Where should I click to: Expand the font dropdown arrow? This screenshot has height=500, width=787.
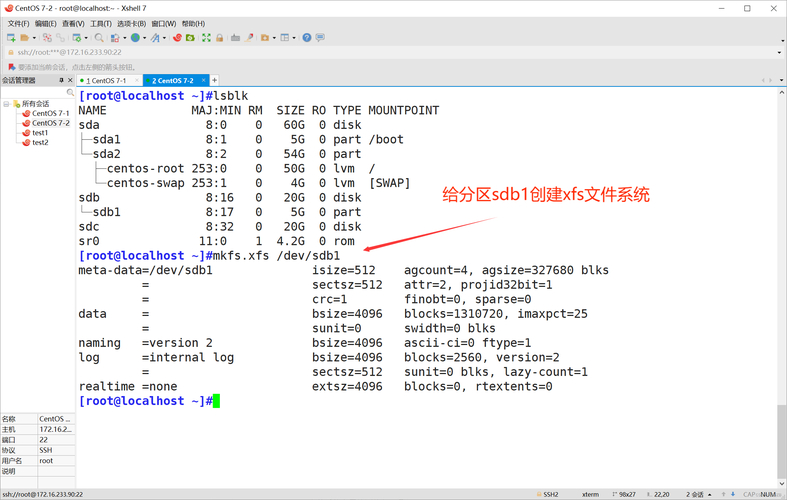tap(164, 38)
